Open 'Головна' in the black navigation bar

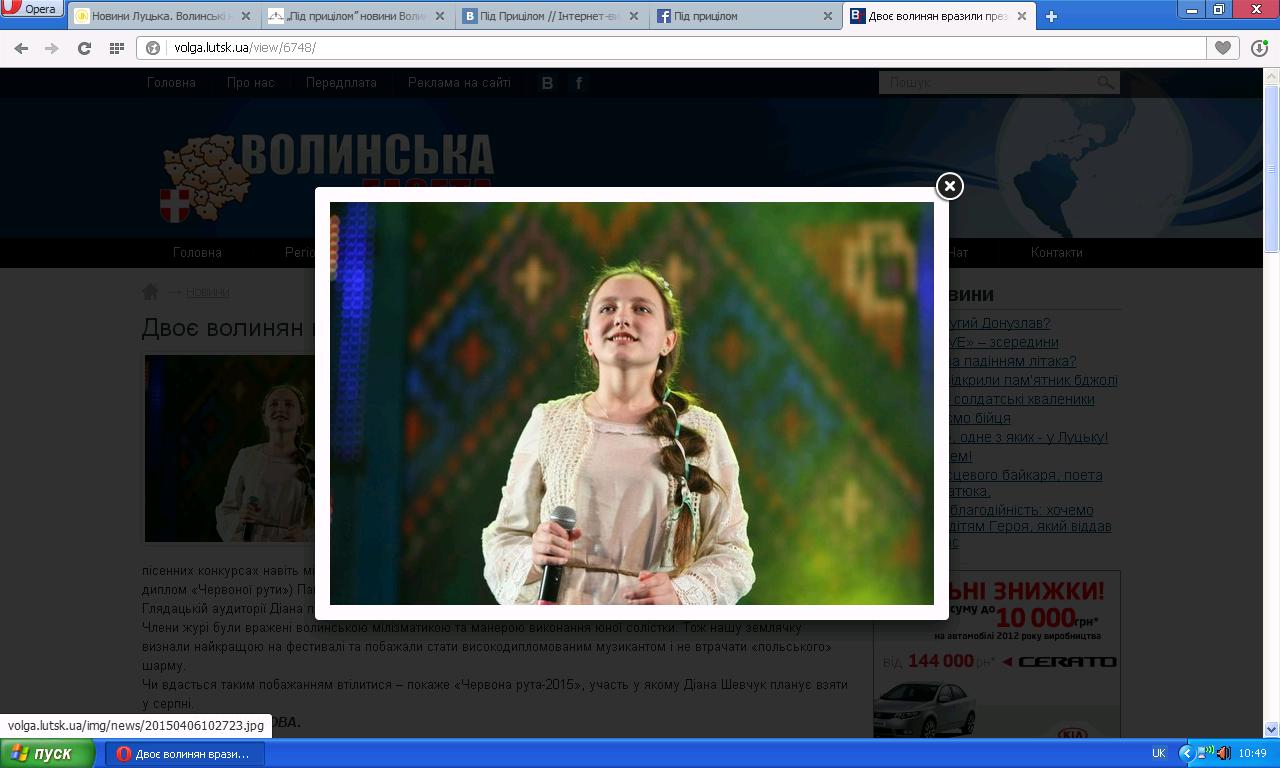click(197, 252)
